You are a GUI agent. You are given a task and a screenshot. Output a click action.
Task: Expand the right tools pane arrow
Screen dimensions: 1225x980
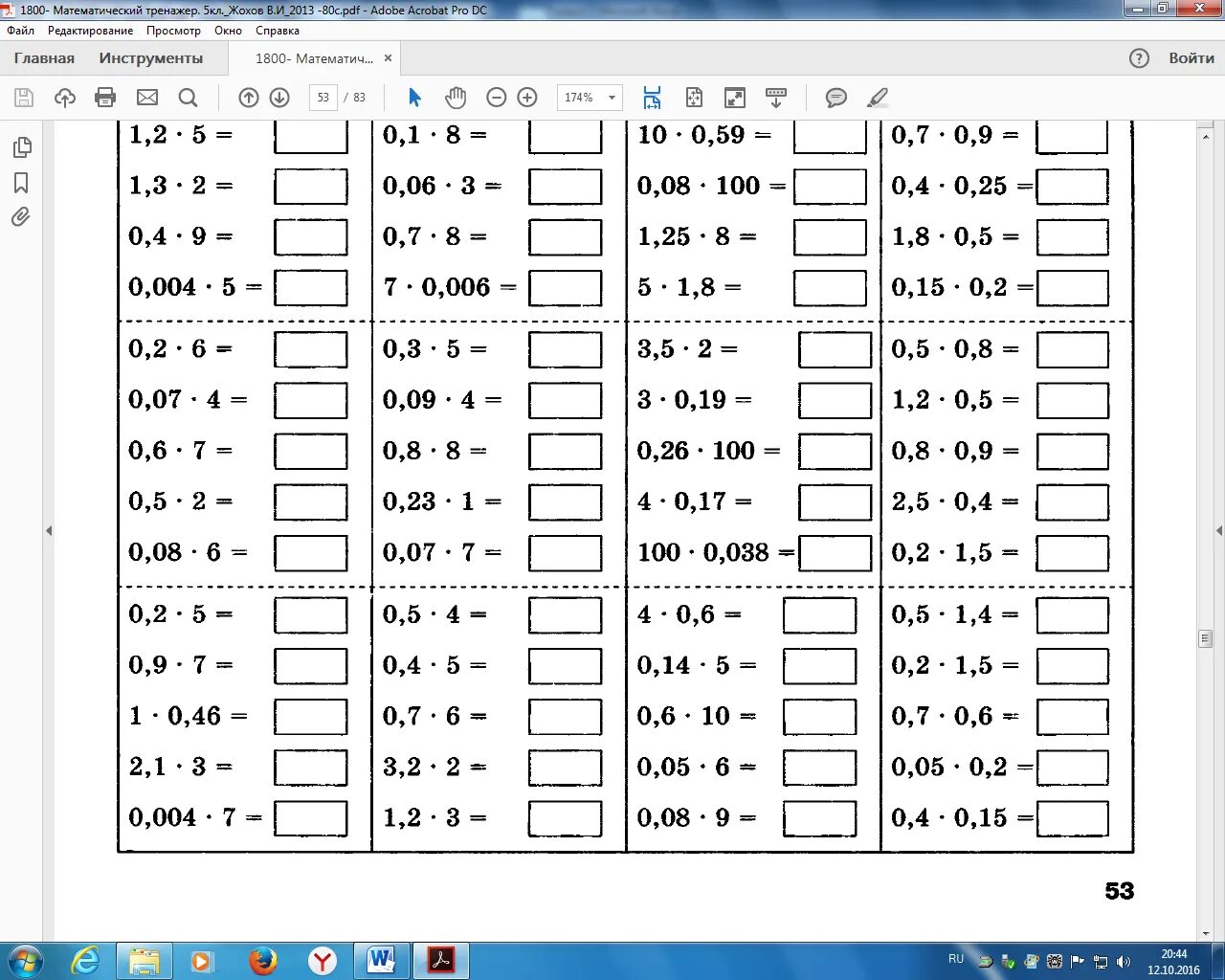click(1219, 530)
